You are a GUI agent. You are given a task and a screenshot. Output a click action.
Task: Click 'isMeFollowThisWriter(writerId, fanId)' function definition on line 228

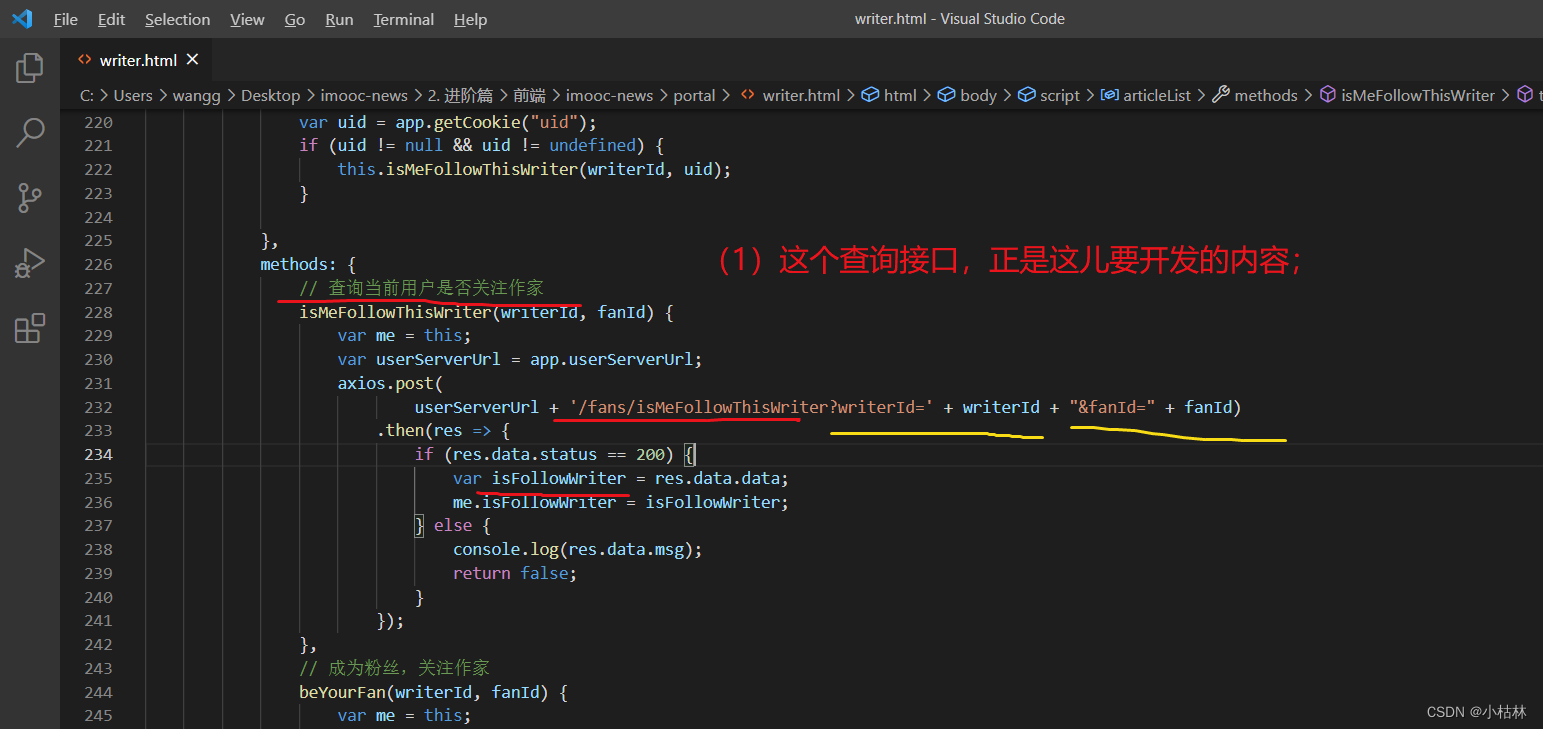click(x=479, y=312)
